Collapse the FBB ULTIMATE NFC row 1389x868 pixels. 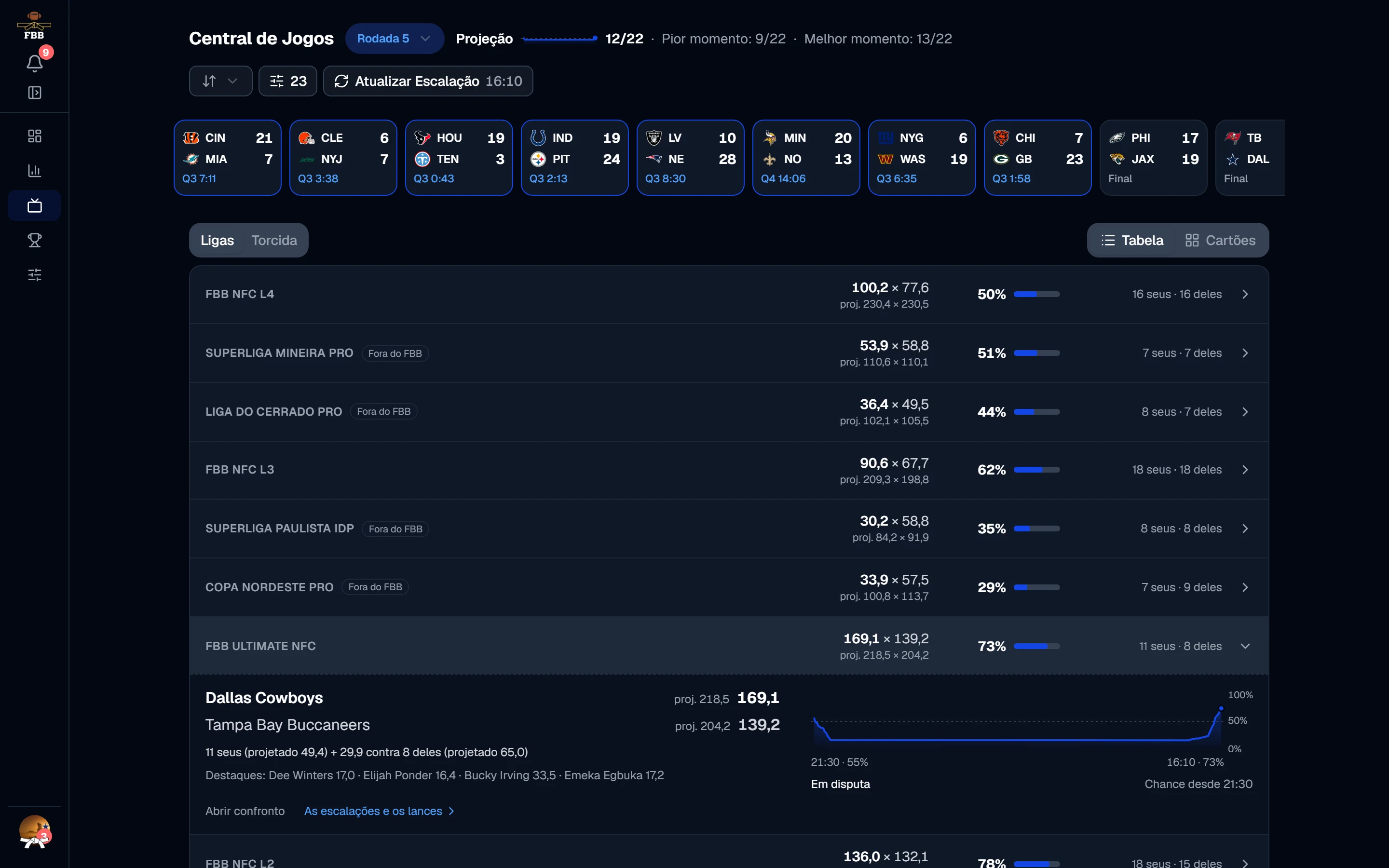[729, 646]
